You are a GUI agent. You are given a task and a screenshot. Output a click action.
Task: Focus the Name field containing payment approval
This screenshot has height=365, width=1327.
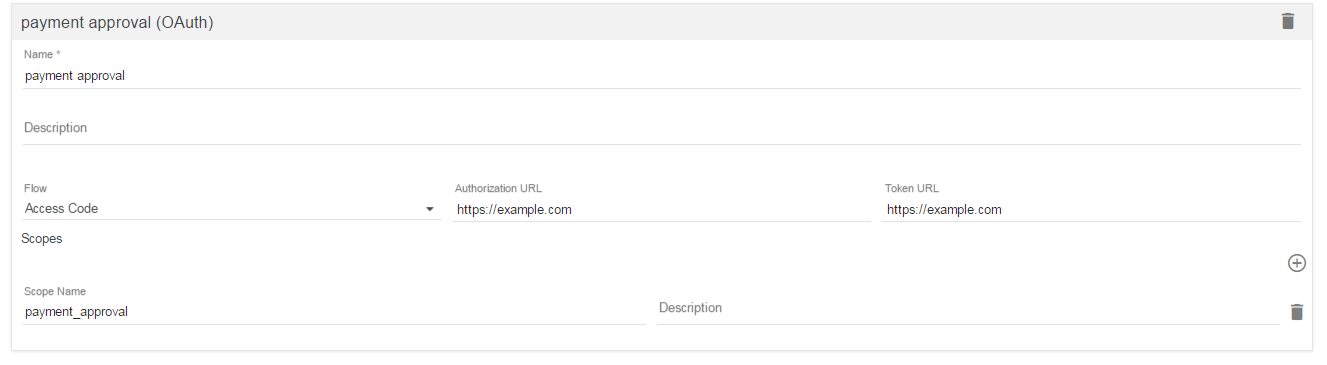662,75
